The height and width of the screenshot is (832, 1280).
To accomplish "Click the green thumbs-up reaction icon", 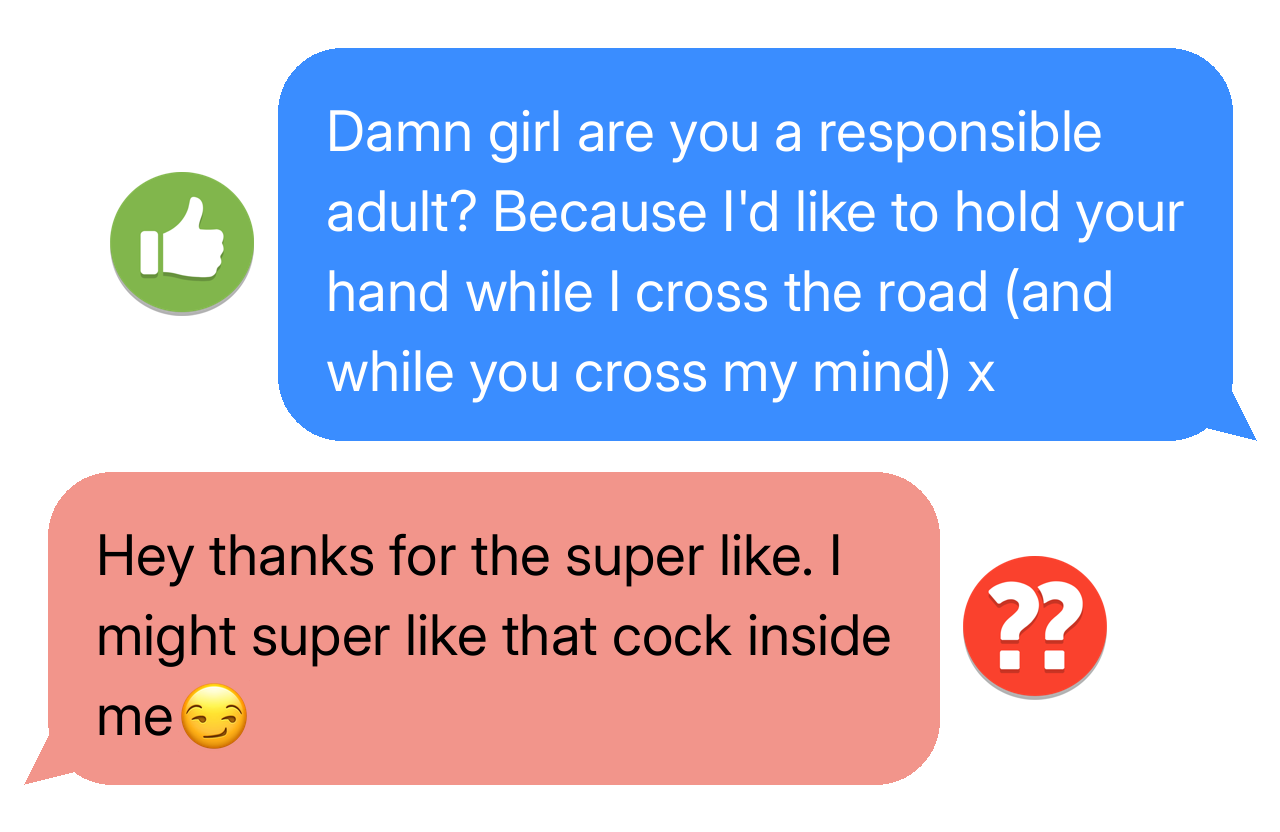I will 182,243.
